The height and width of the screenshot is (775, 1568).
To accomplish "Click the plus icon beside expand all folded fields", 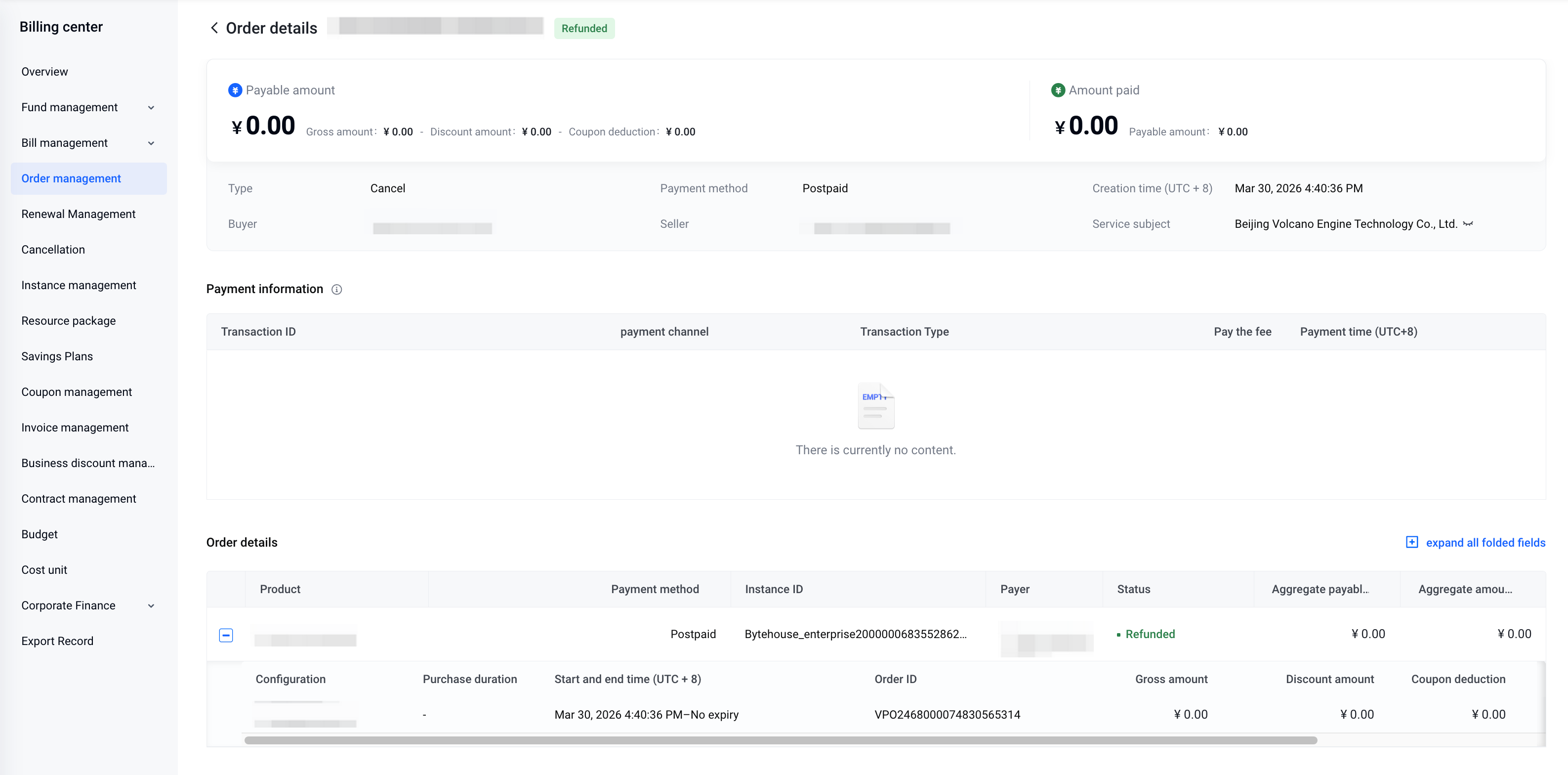I will pos(1411,542).
